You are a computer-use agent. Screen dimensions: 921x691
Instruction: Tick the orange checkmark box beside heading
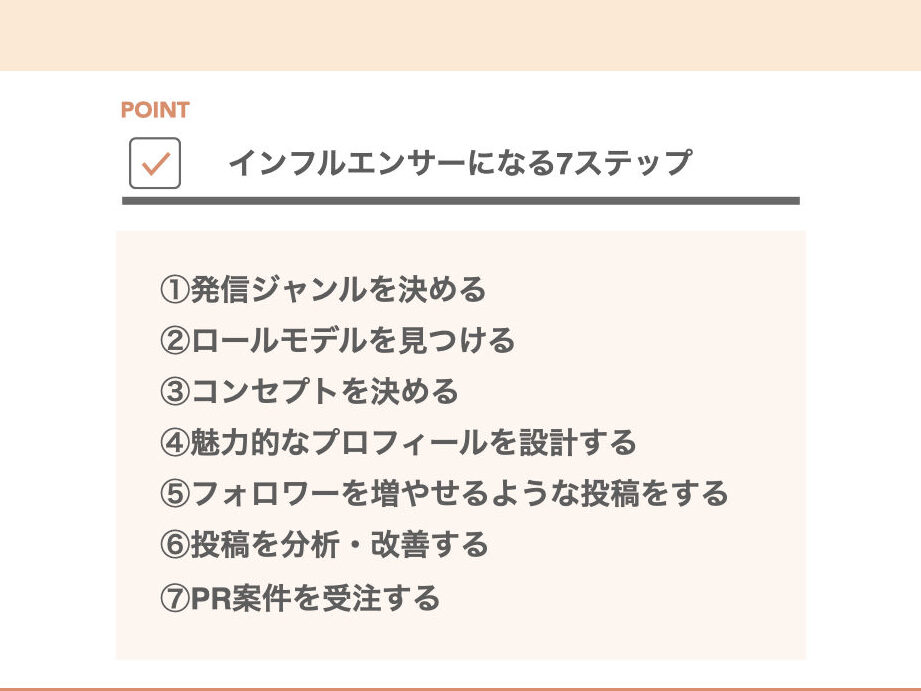pyautogui.click(x=155, y=163)
